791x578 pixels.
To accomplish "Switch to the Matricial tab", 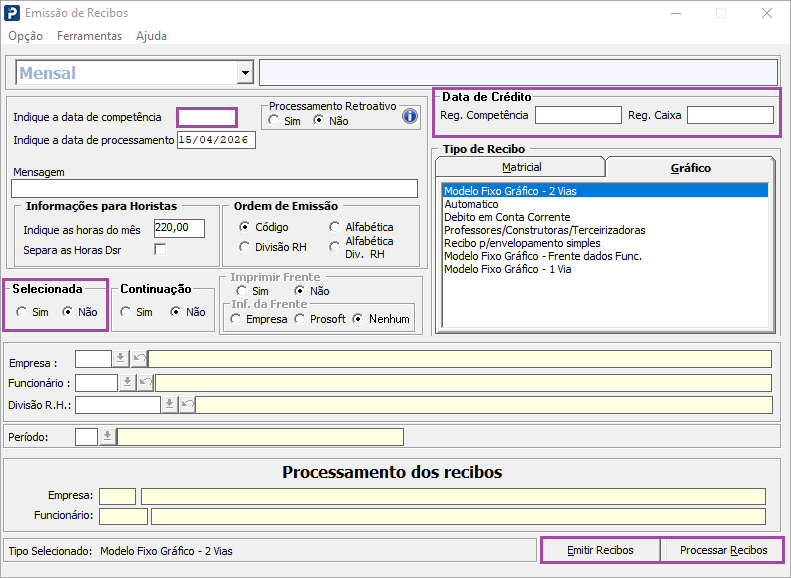I will pyautogui.click(x=521, y=167).
